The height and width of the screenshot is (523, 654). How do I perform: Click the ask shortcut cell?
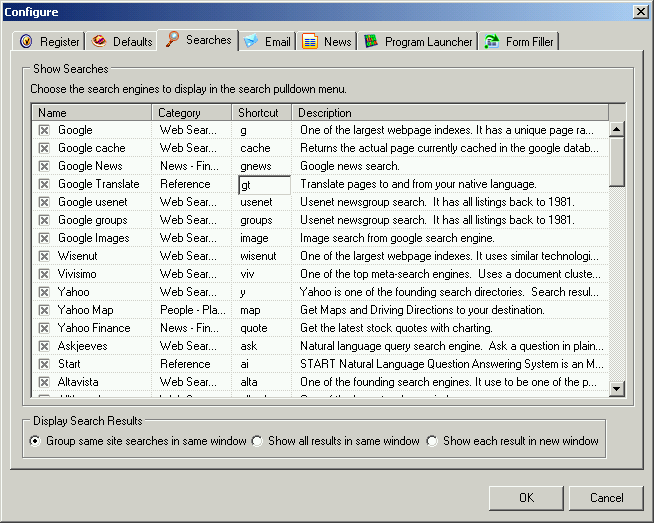click(249, 346)
